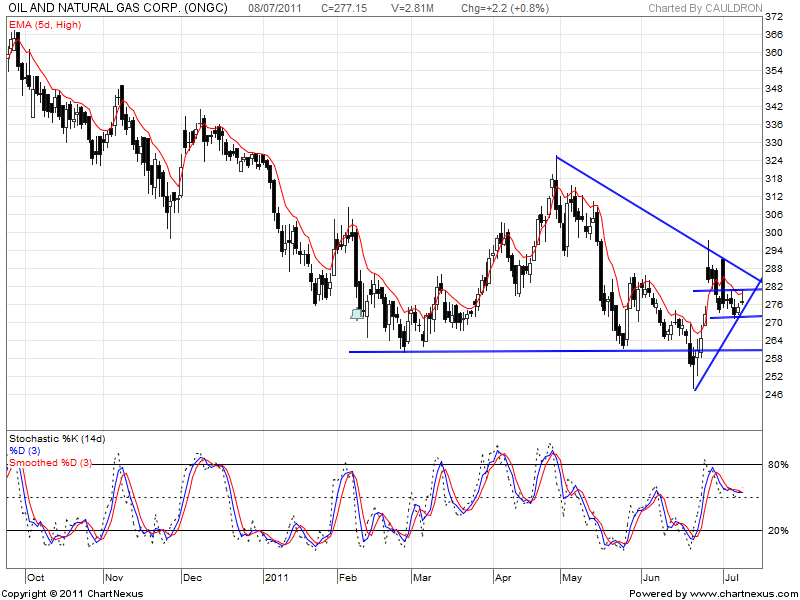Click the bell alert marker near February
This screenshot has width=800, height=600.
point(357,314)
